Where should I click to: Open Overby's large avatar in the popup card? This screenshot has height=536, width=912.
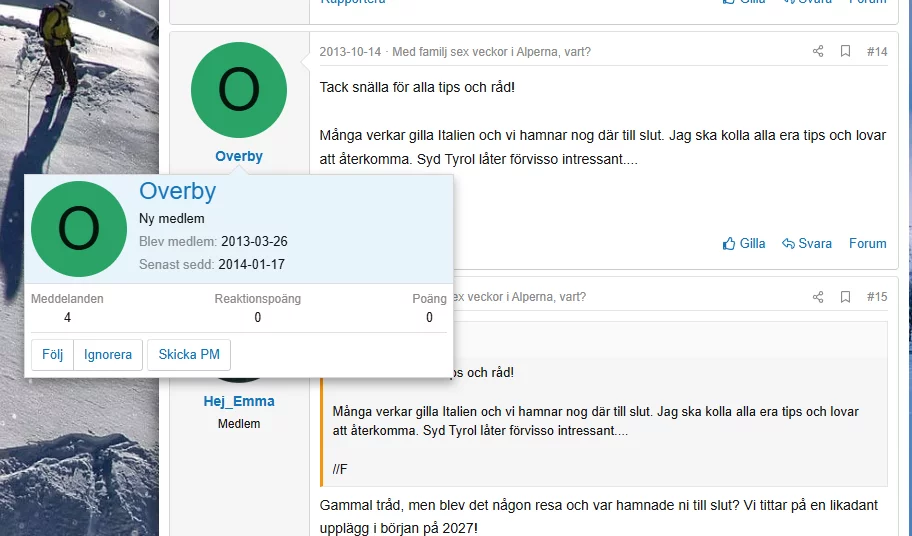(79, 229)
